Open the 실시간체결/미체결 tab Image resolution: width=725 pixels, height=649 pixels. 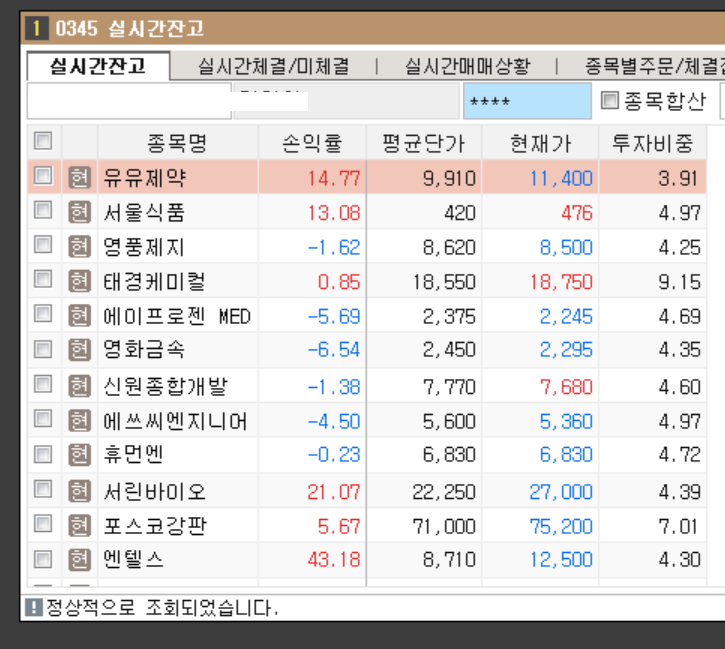coord(273,67)
